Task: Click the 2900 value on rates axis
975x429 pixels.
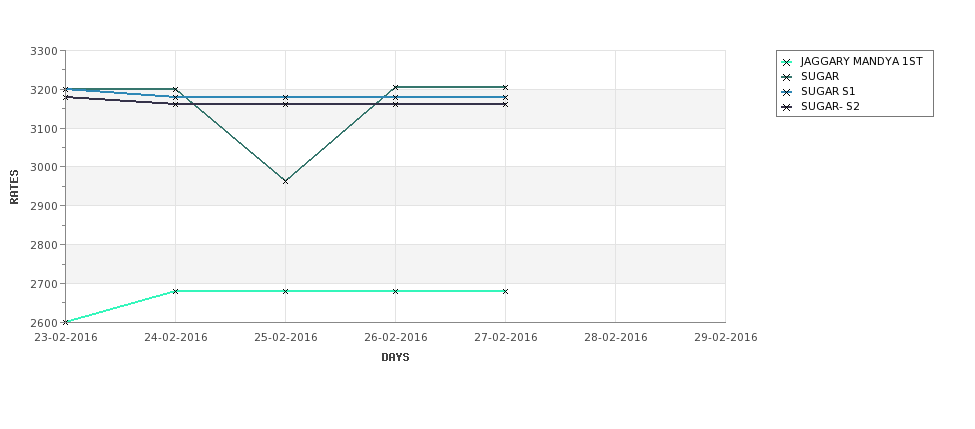Action: point(44,206)
